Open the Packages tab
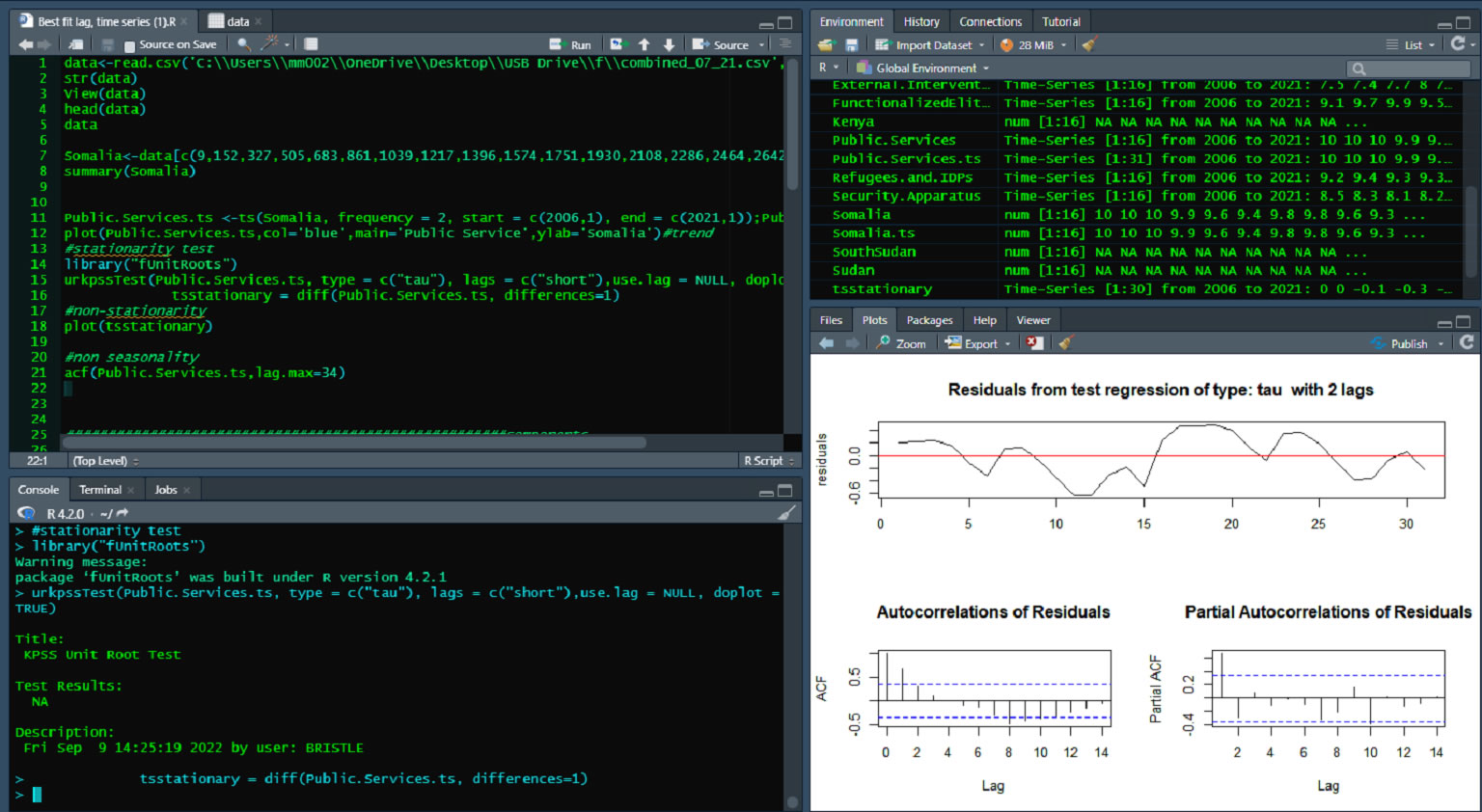The width and height of the screenshot is (1482, 812). pyautogui.click(x=930, y=320)
